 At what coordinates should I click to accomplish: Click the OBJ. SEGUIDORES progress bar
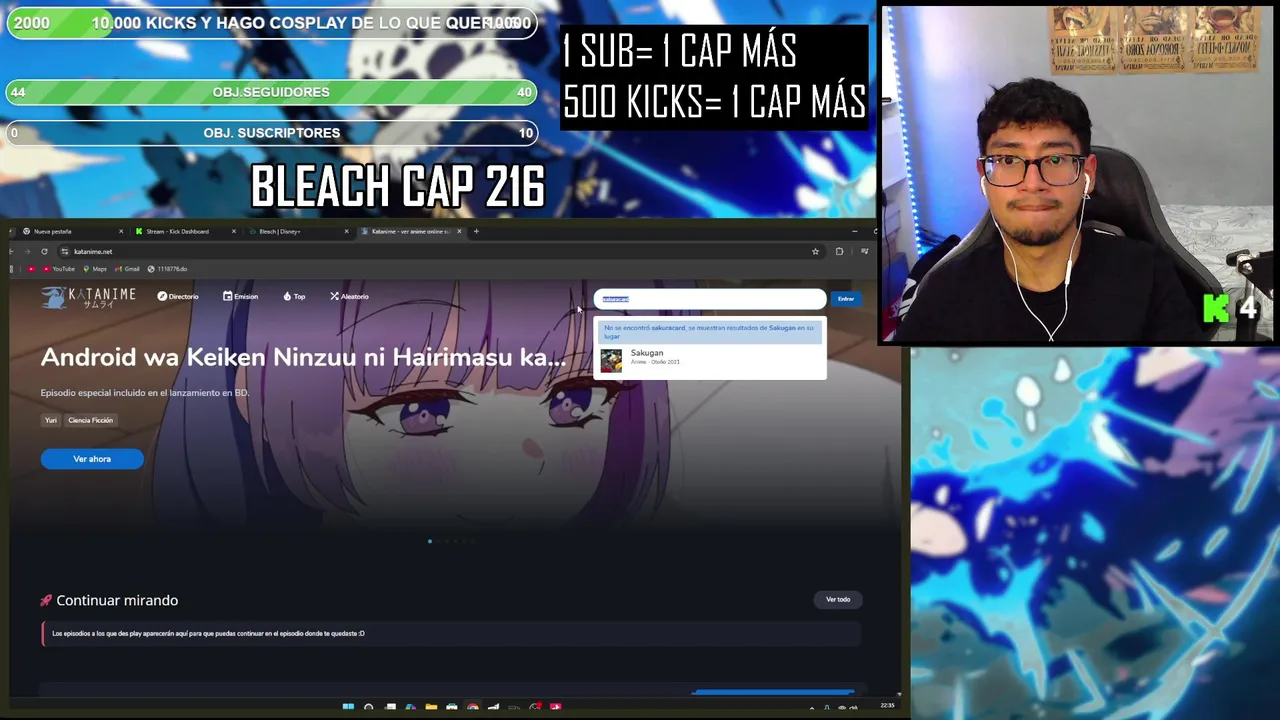[271, 92]
